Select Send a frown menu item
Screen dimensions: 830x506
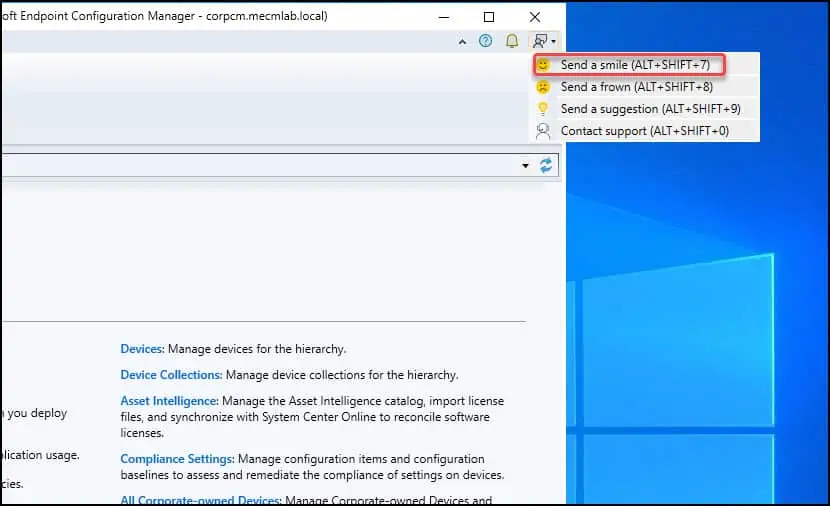tap(644, 87)
